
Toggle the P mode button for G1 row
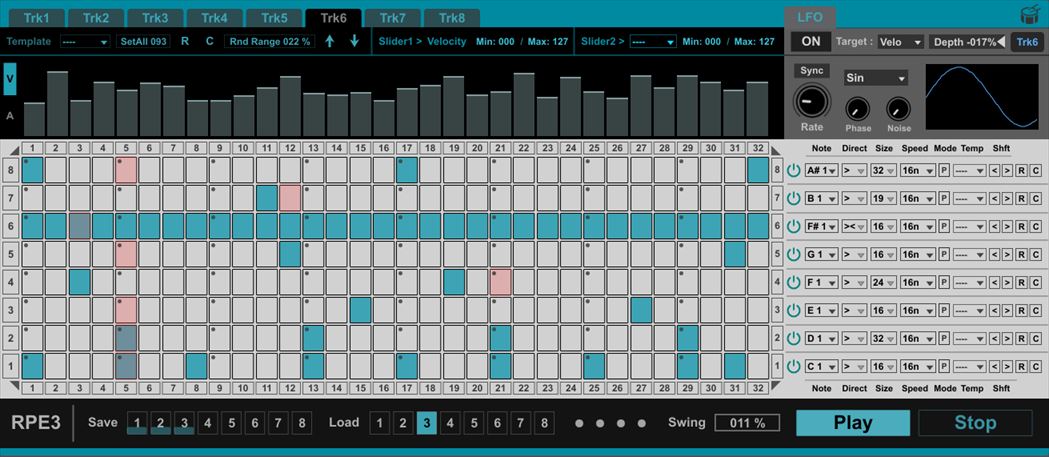pyautogui.click(x=943, y=255)
